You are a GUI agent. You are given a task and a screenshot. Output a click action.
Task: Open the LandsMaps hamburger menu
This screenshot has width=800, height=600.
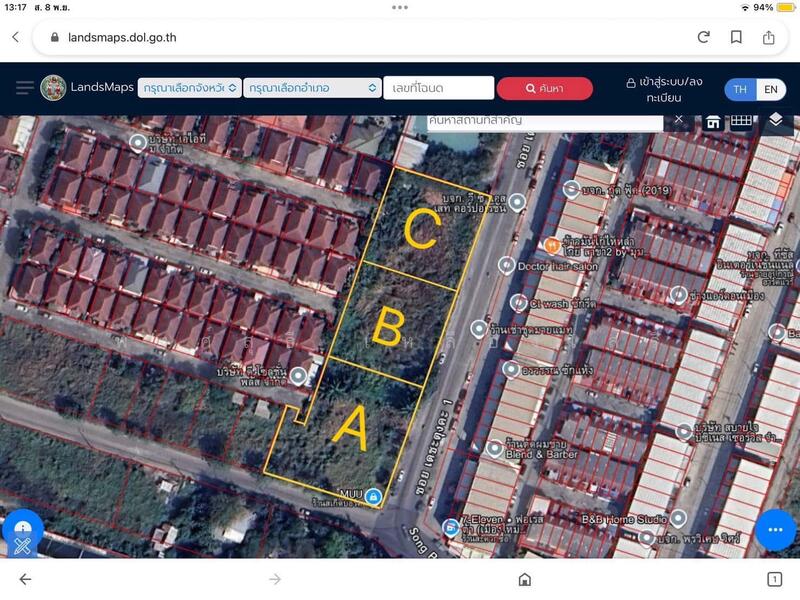click(25, 88)
